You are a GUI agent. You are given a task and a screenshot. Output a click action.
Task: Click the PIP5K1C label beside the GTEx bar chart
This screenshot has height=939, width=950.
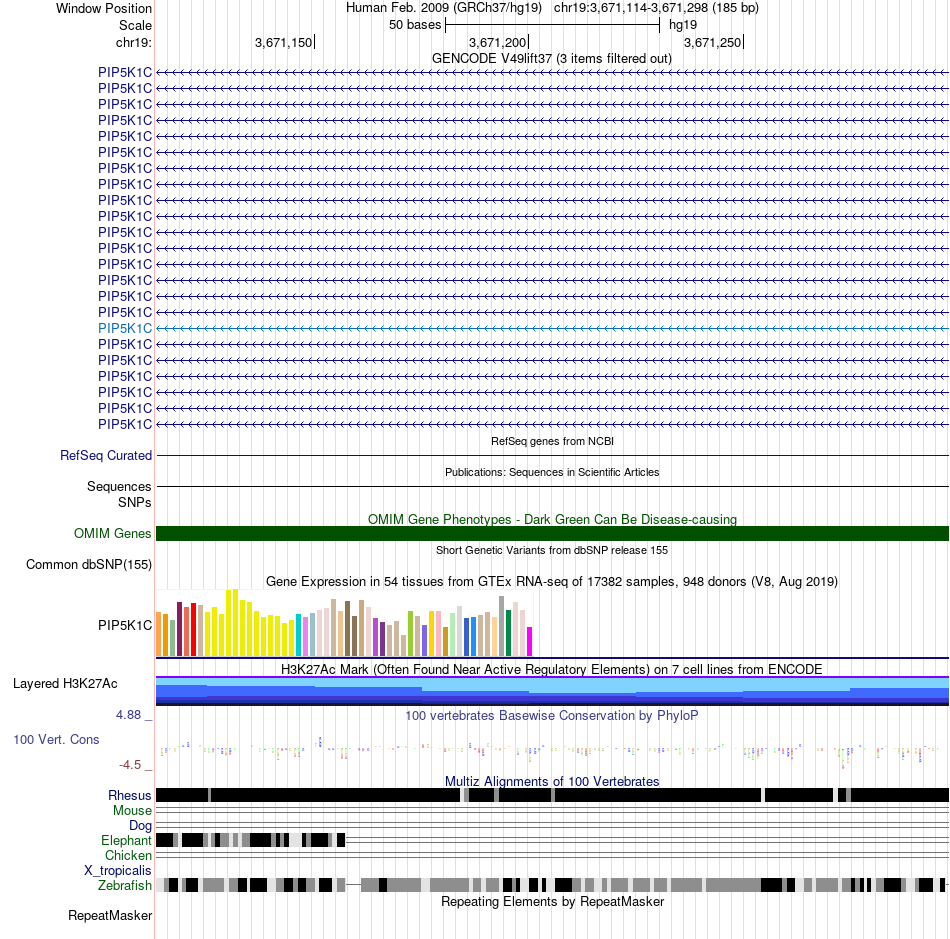tap(125, 625)
